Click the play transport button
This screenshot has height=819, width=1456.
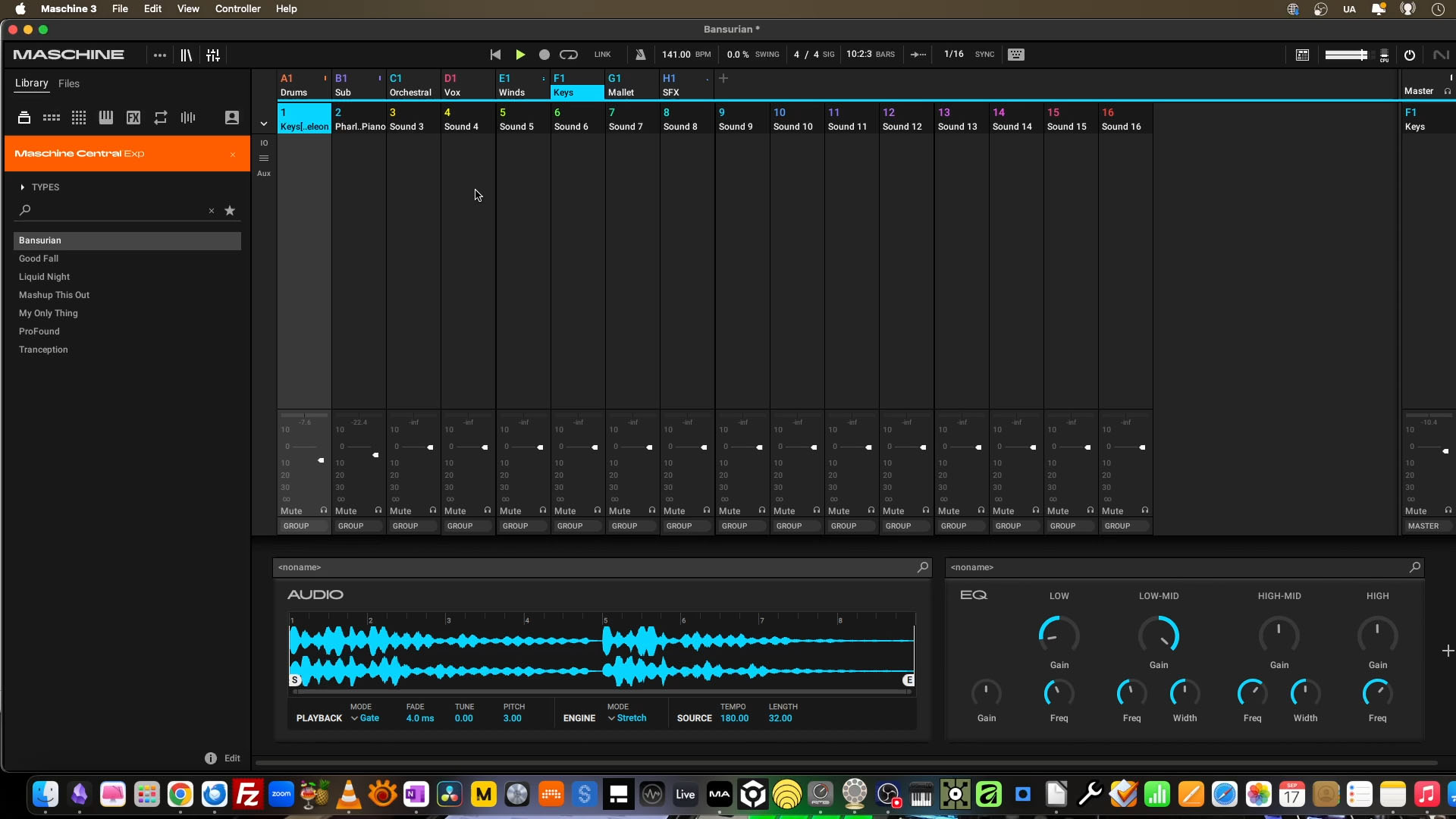[x=520, y=55]
